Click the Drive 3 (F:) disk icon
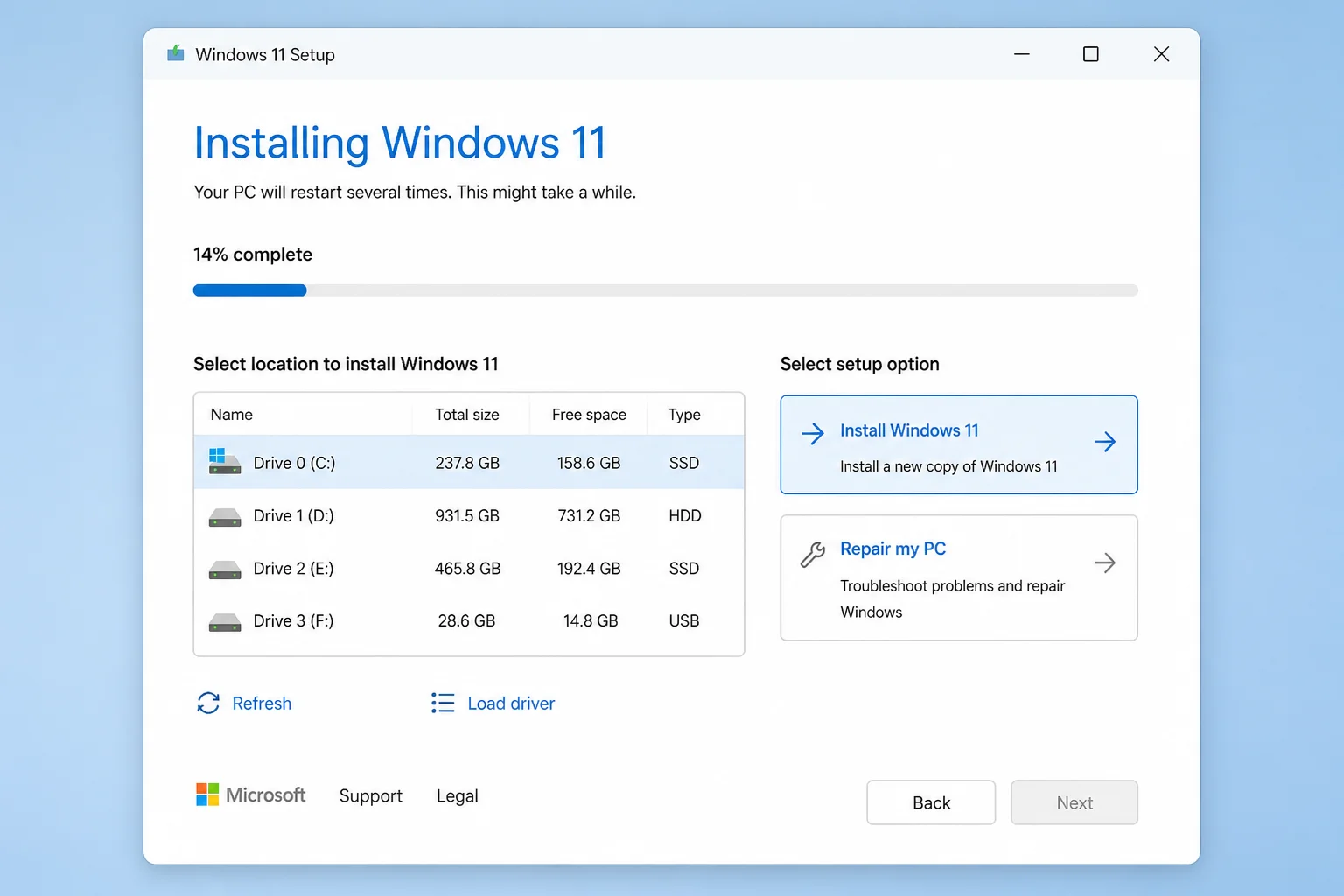Image resolution: width=1344 pixels, height=896 pixels. click(225, 623)
